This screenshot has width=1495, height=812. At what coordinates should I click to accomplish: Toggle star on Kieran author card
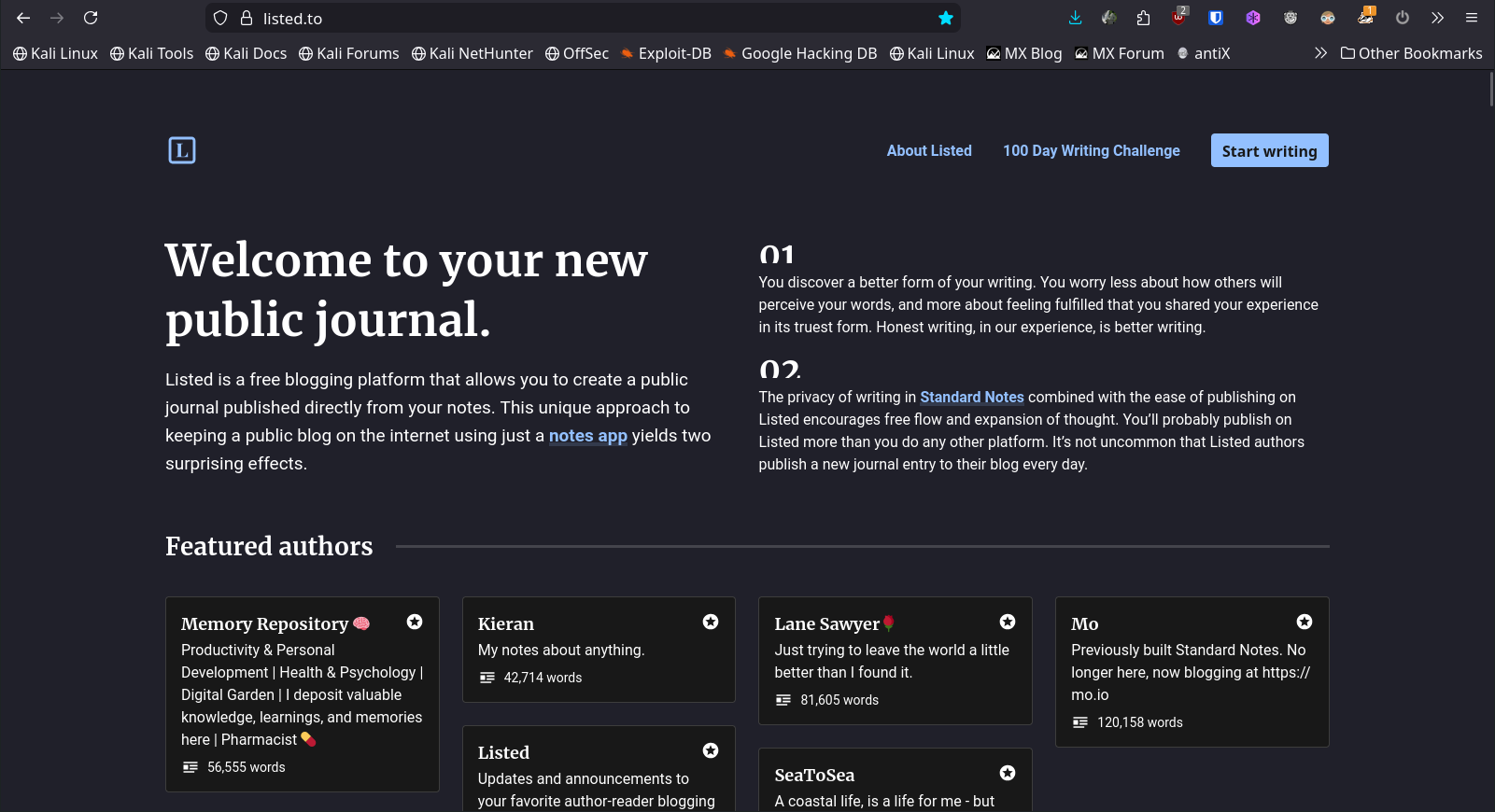(711, 622)
